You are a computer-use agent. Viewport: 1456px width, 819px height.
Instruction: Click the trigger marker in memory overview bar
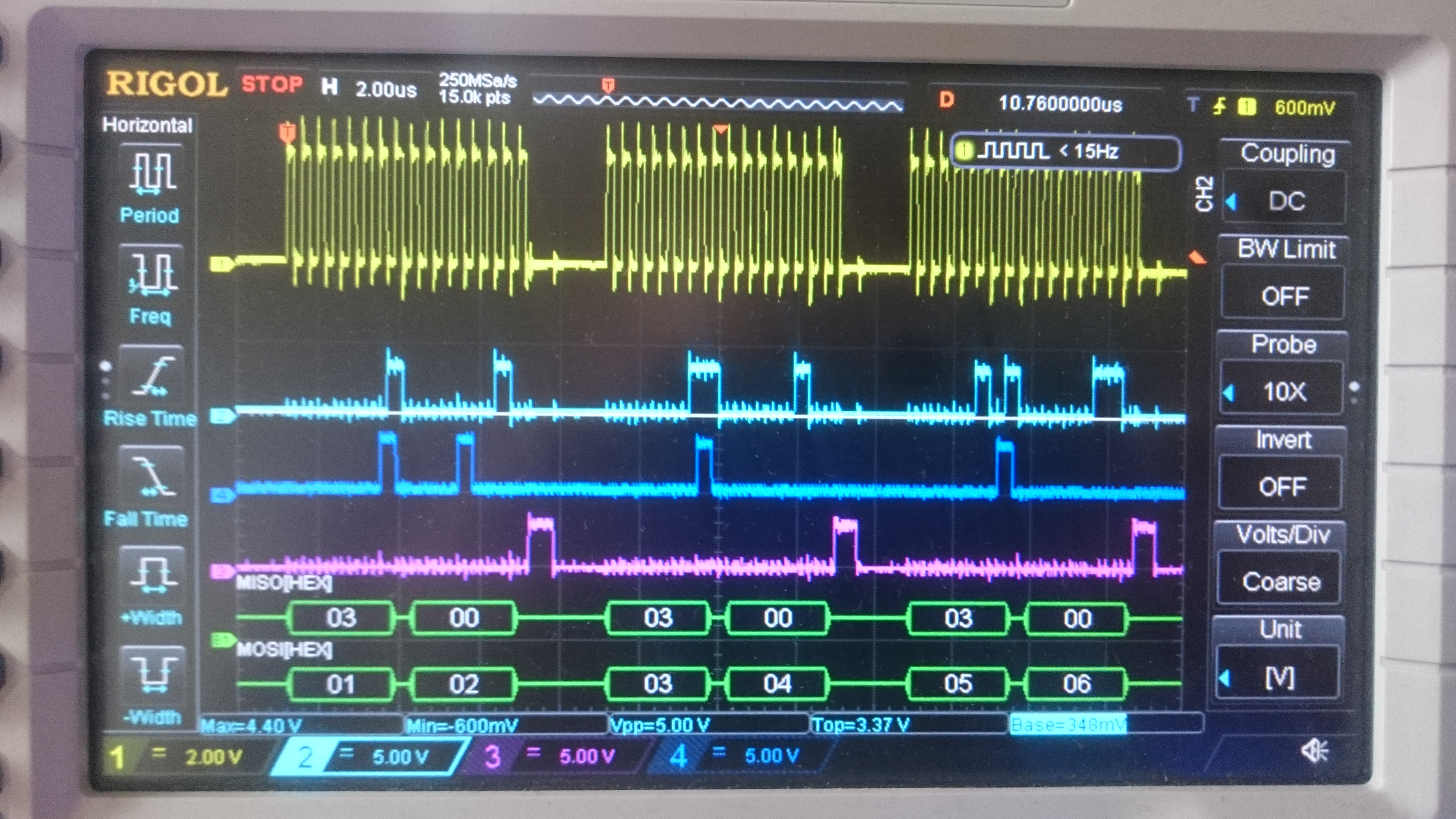click(x=608, y=85)
